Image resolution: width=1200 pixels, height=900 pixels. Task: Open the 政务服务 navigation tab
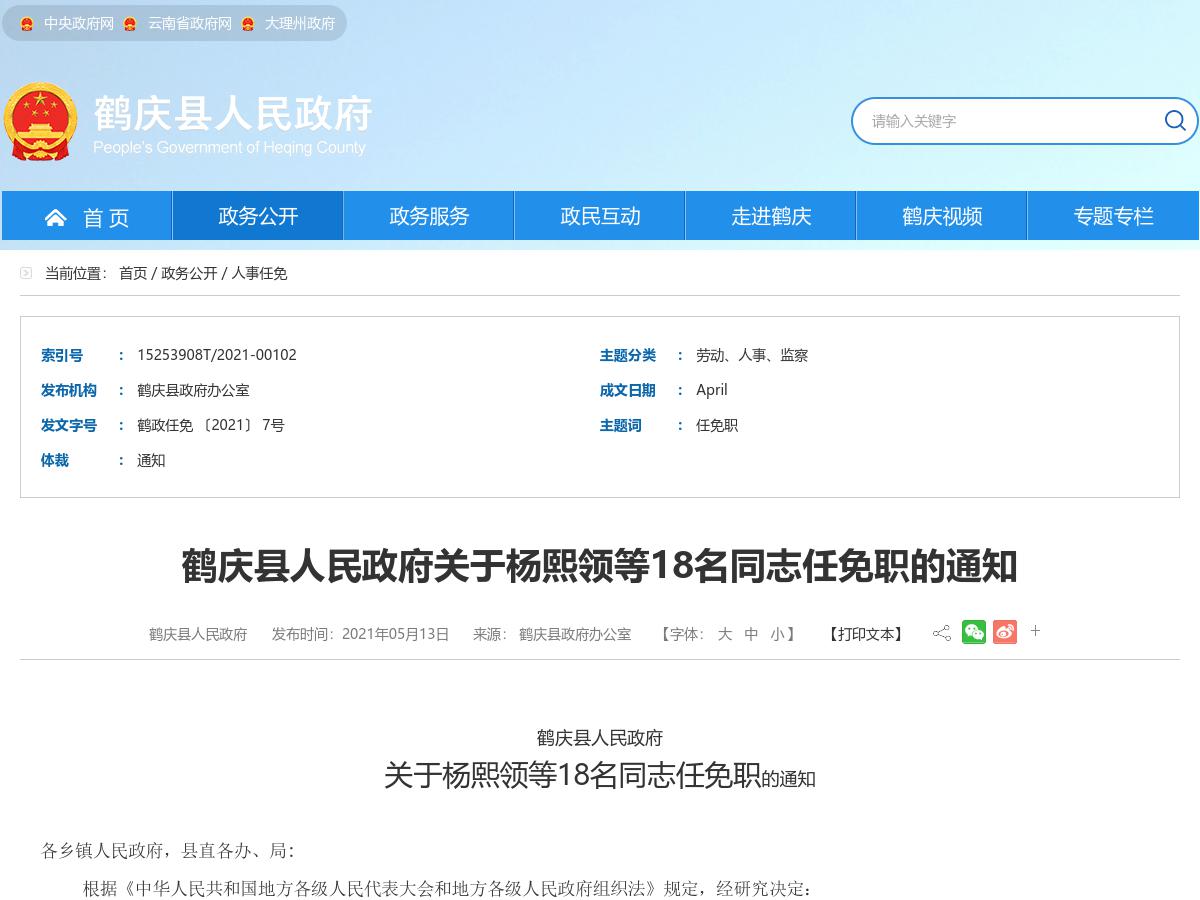(x=429, y=216)
